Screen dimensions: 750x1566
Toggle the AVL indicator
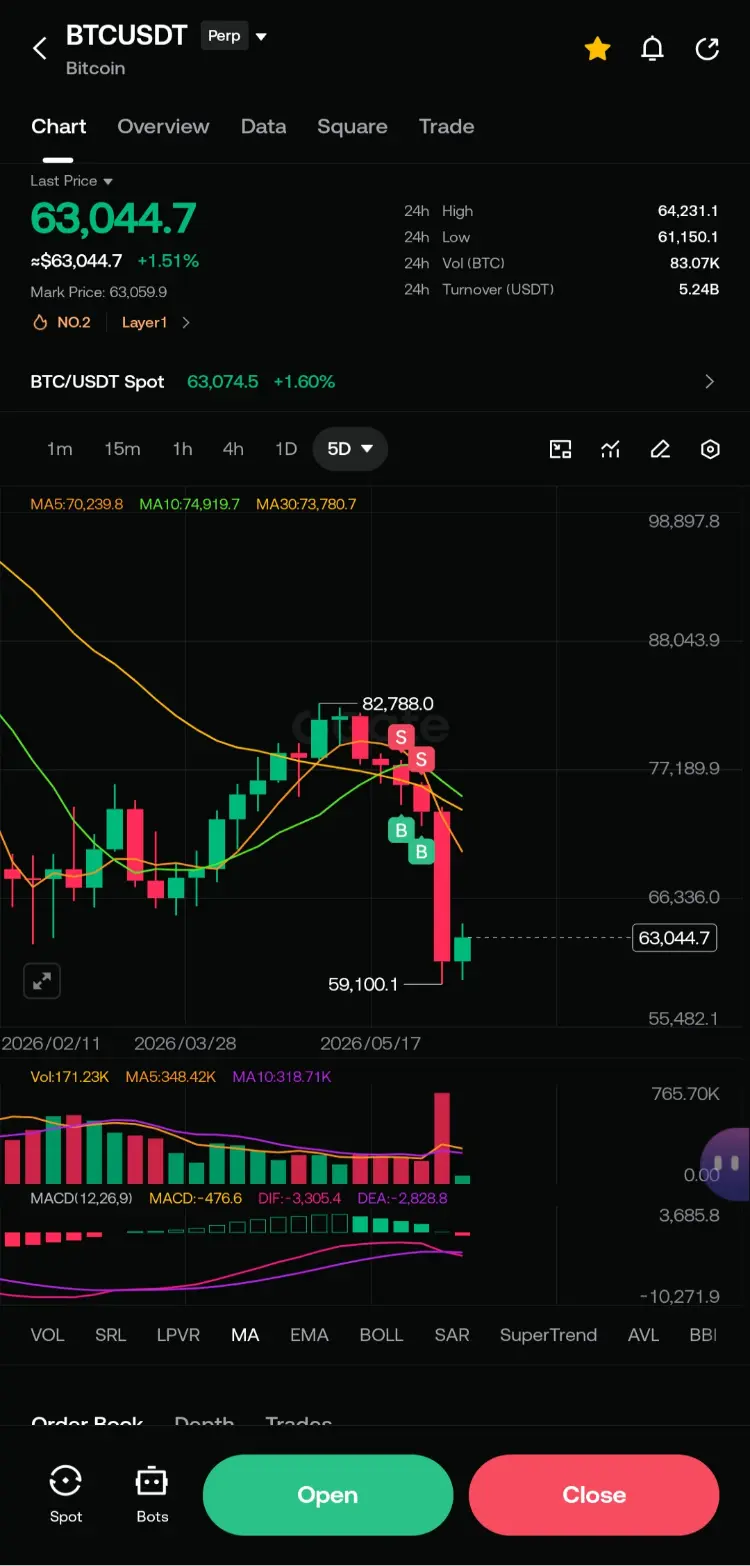click(x=643, y=1335)
